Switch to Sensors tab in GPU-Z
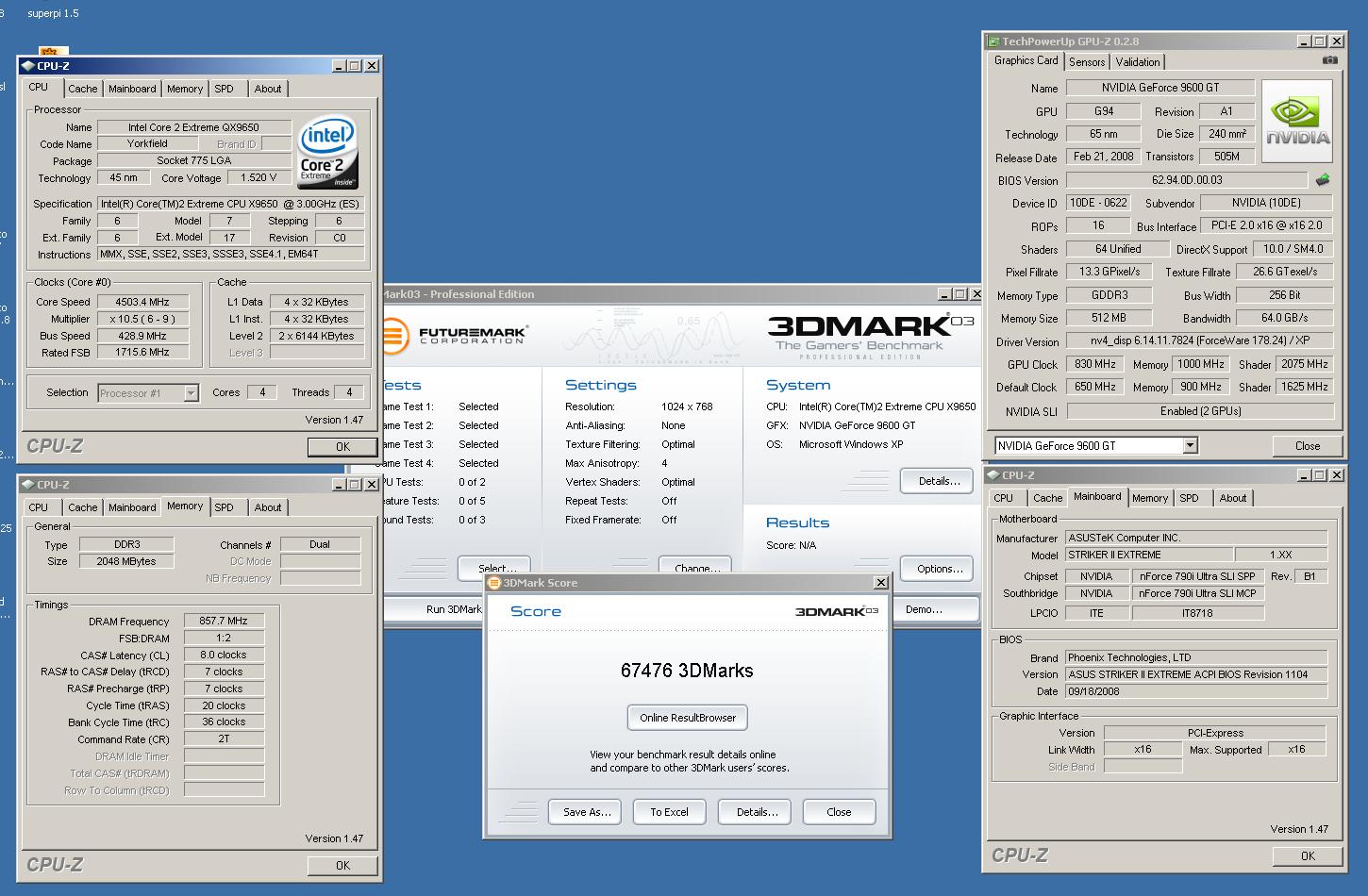This screenshot has height=896, width=1368. [1087, 62]
